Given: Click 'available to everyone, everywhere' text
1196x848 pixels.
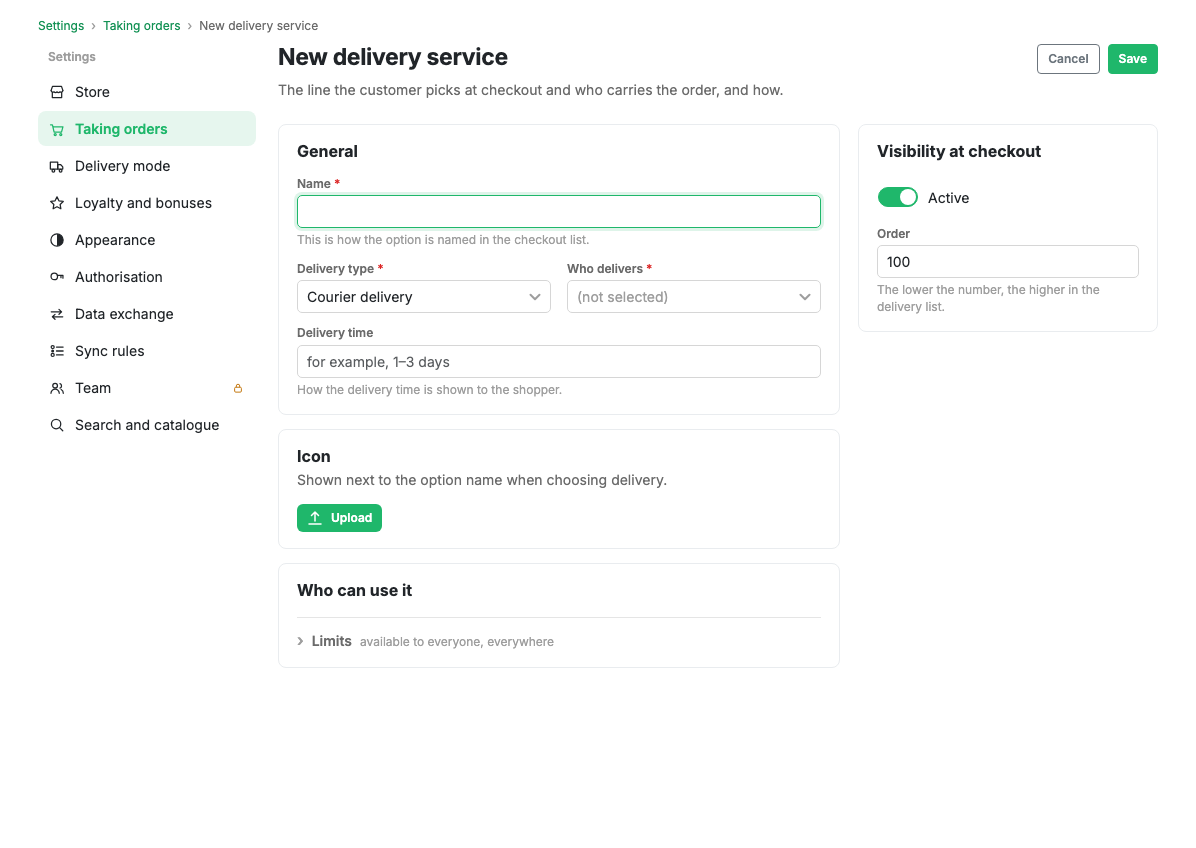Looking at the screenshot, I should pyautogui.click(x=457, y=642).
